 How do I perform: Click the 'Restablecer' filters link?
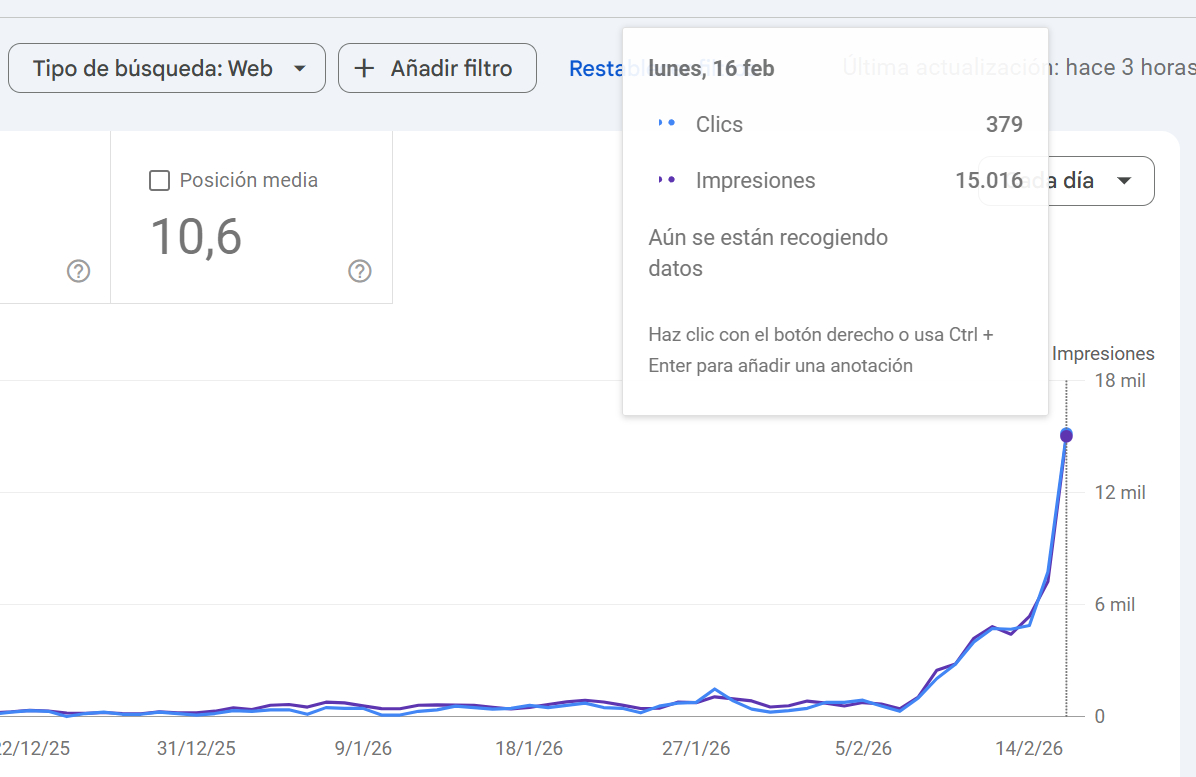point(594,69)
